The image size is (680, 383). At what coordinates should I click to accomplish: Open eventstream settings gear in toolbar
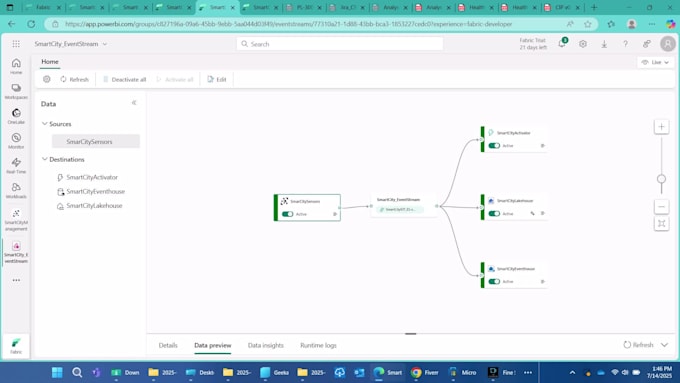click(x=46, y=79)
